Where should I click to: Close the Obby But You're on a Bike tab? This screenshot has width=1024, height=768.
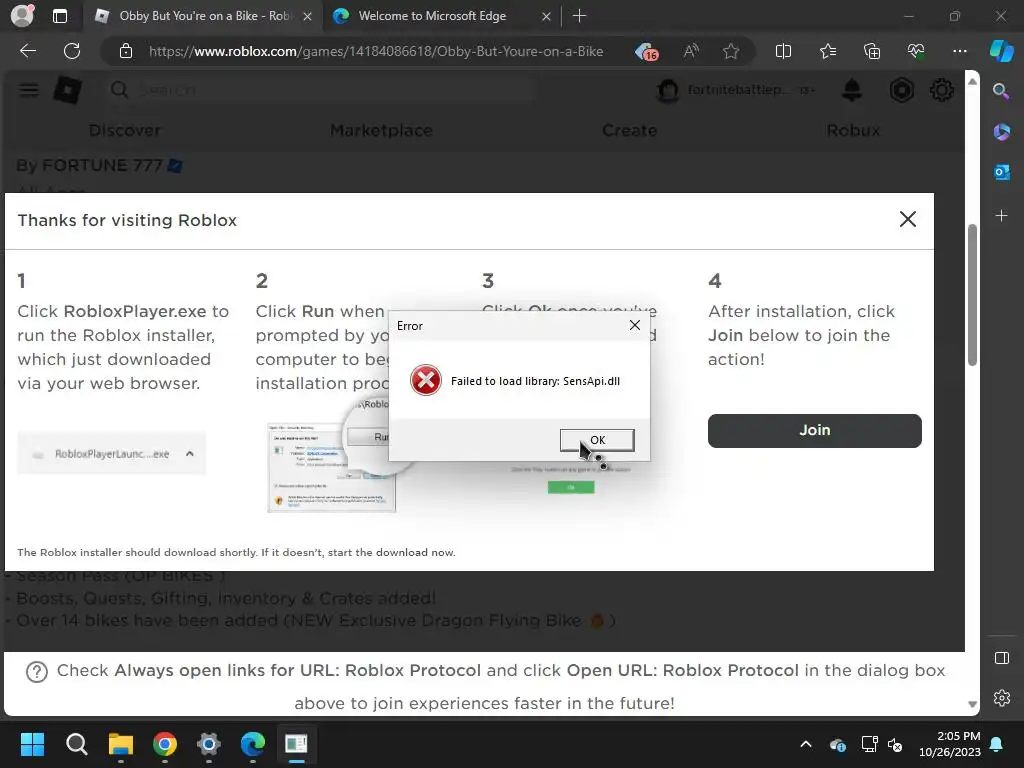307,16
